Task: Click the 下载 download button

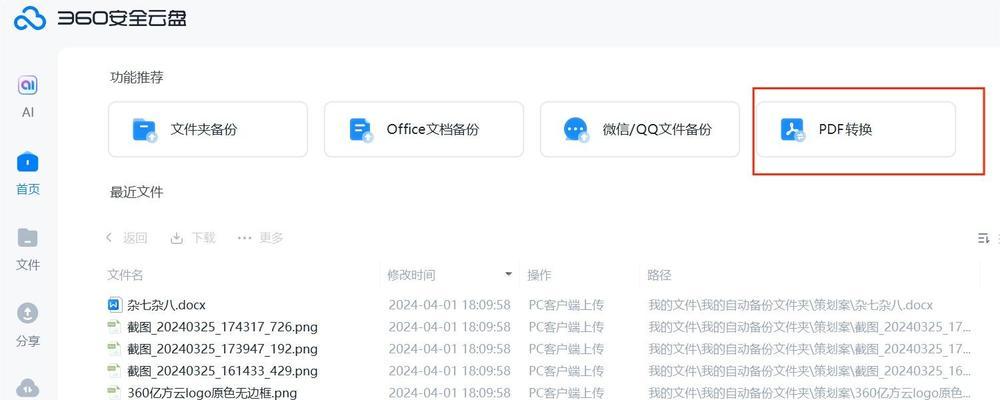Action: coord(193,238)
